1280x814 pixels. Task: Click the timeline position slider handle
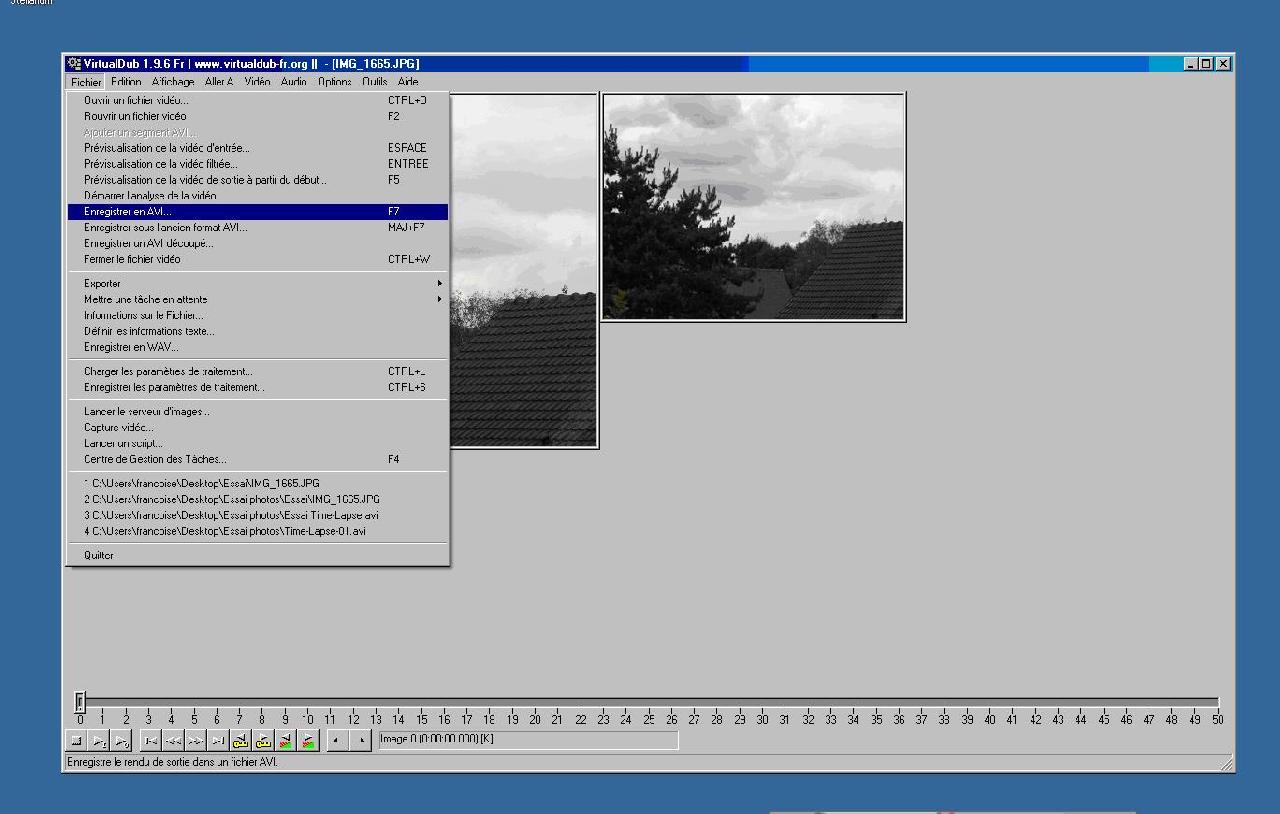click(80, 701)
